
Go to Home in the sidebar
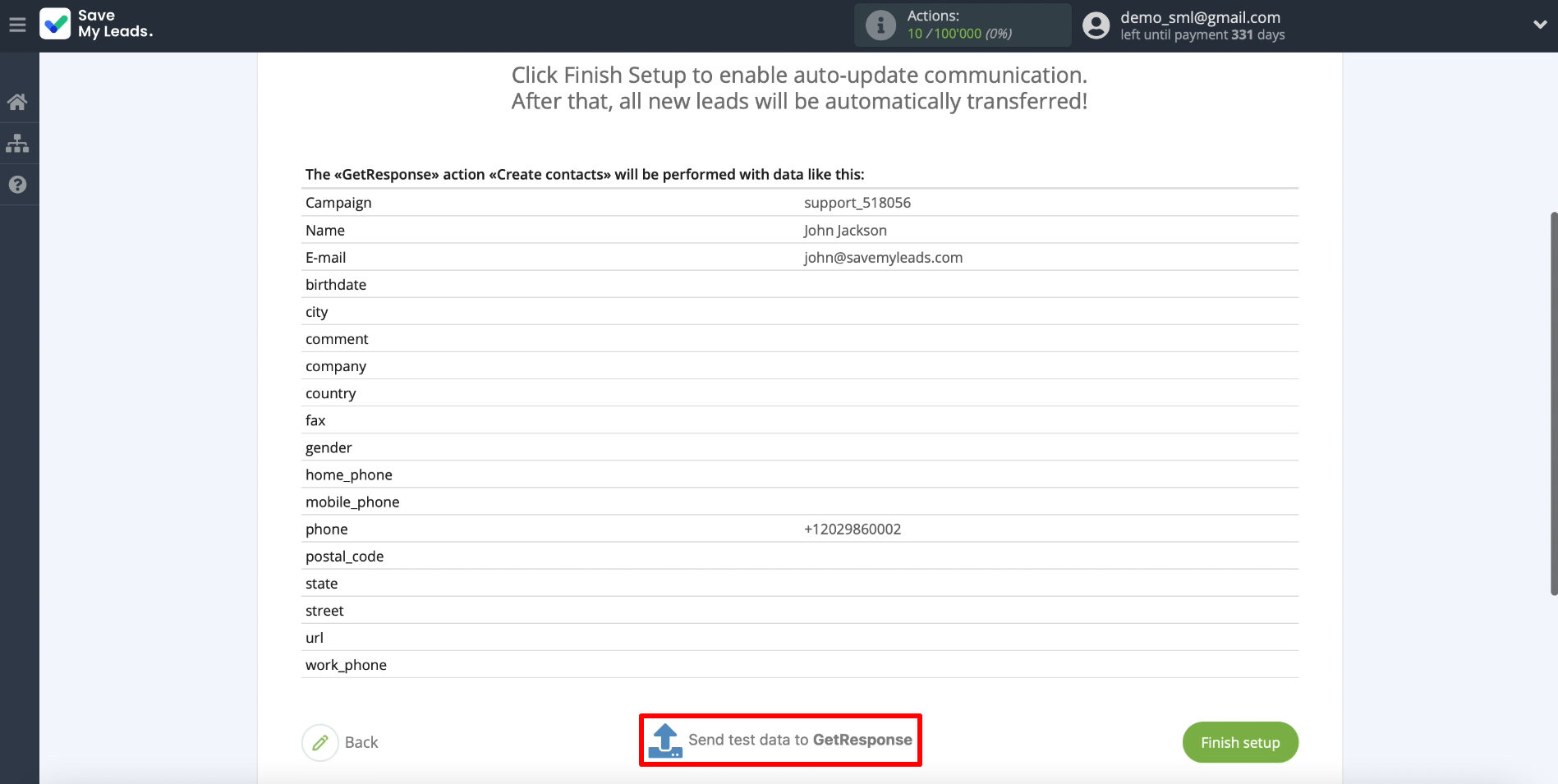(17, 102)
